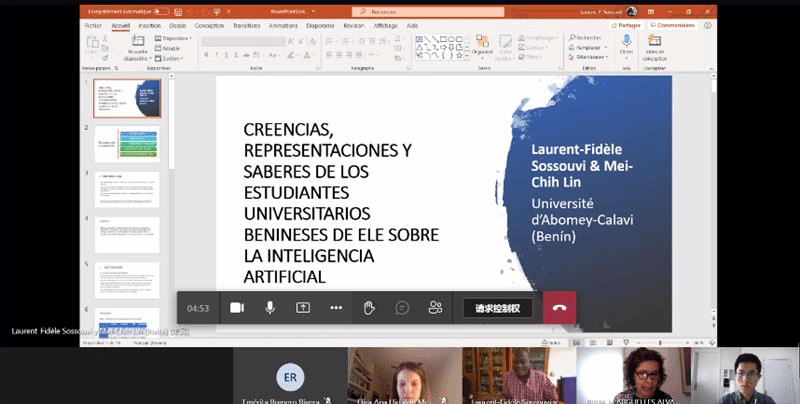
Task: Click the share screen icon
Action: [303, 308]
